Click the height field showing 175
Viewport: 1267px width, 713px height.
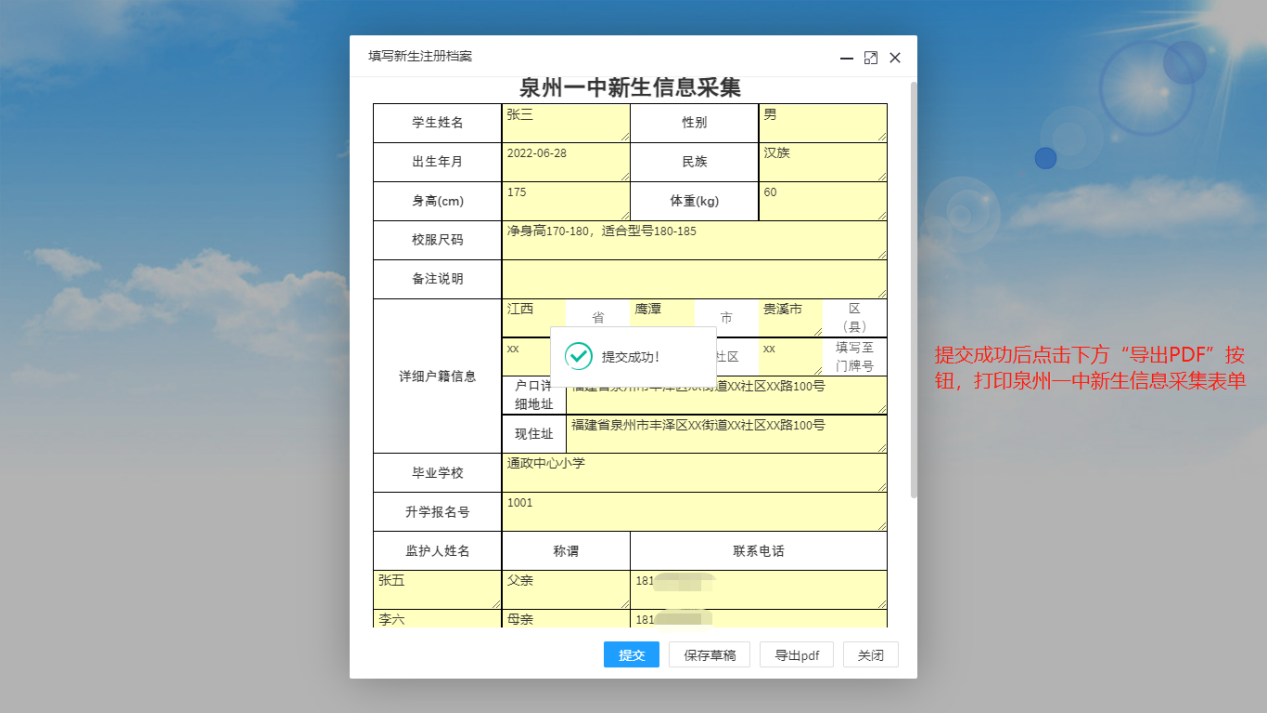coord(565,200)
